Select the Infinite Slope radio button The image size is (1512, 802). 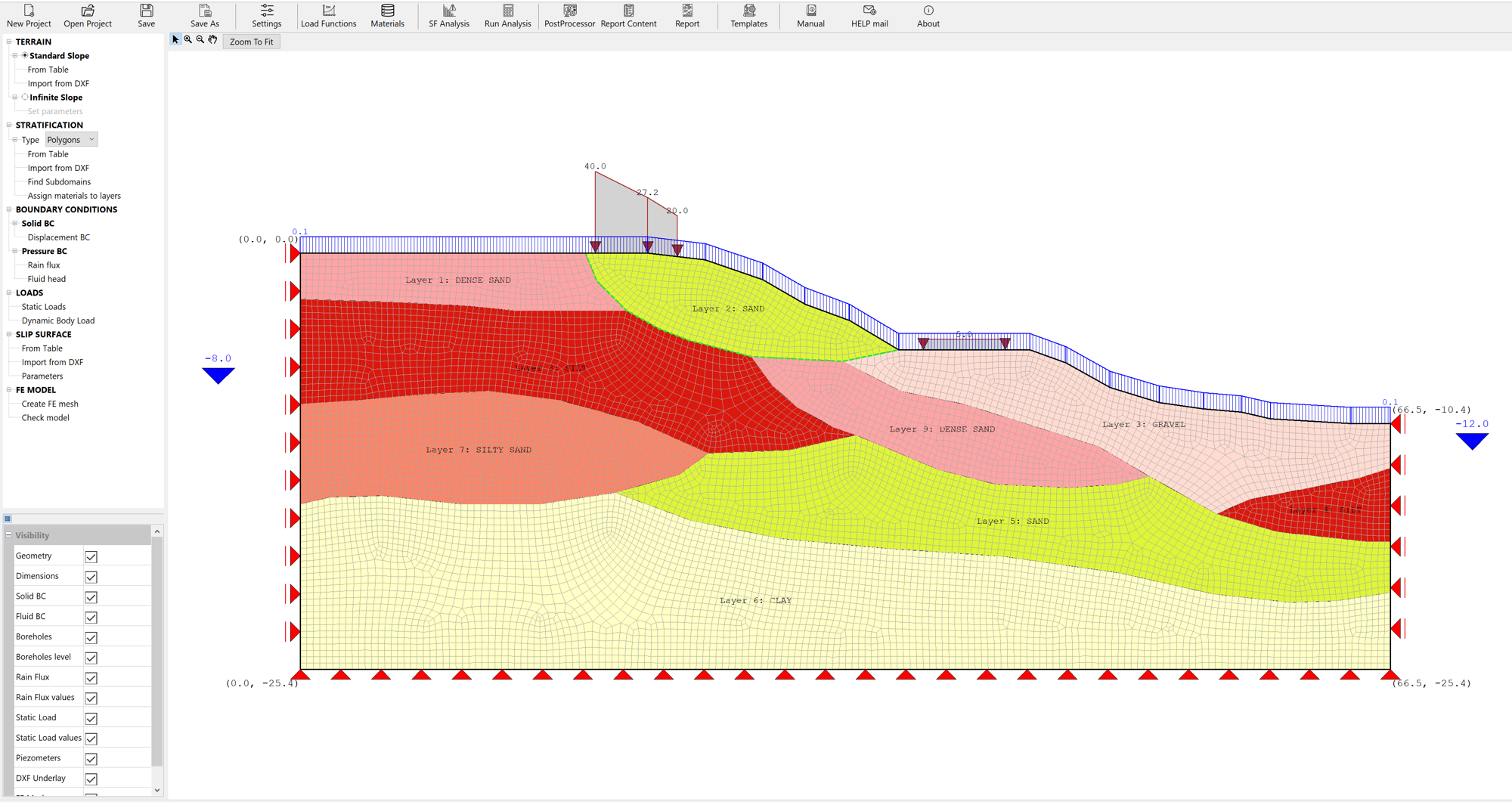tap(25, 98)
